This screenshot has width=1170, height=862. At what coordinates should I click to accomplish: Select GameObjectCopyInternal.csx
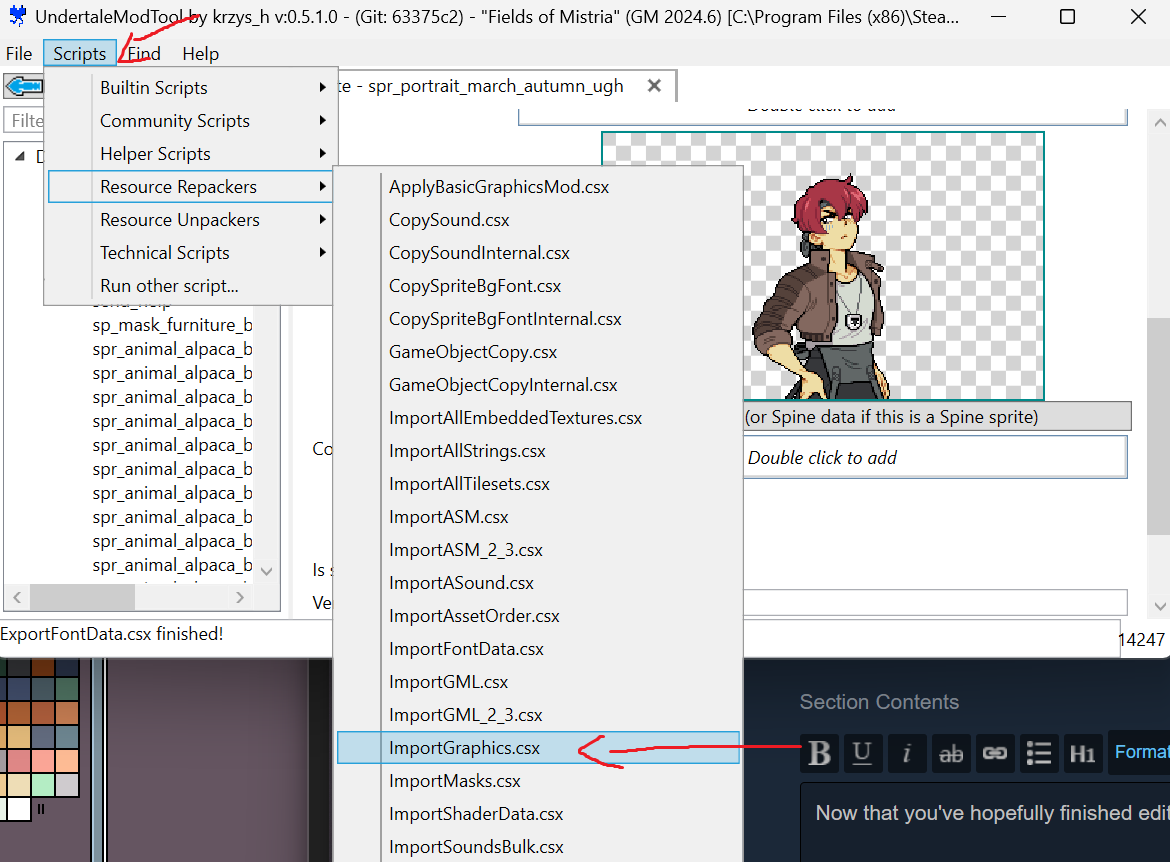pyautogui.click(x=538, y=385)
